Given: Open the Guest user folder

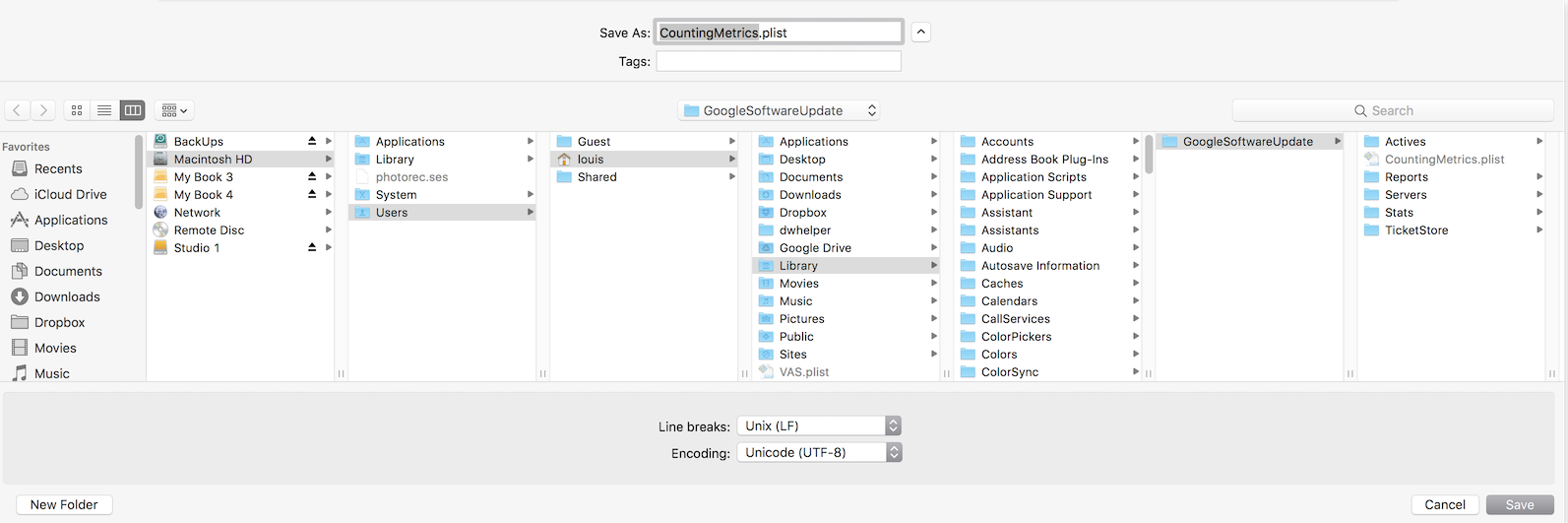Looking at the screenshot, I should pyautogui.click(x=645, y=141).
